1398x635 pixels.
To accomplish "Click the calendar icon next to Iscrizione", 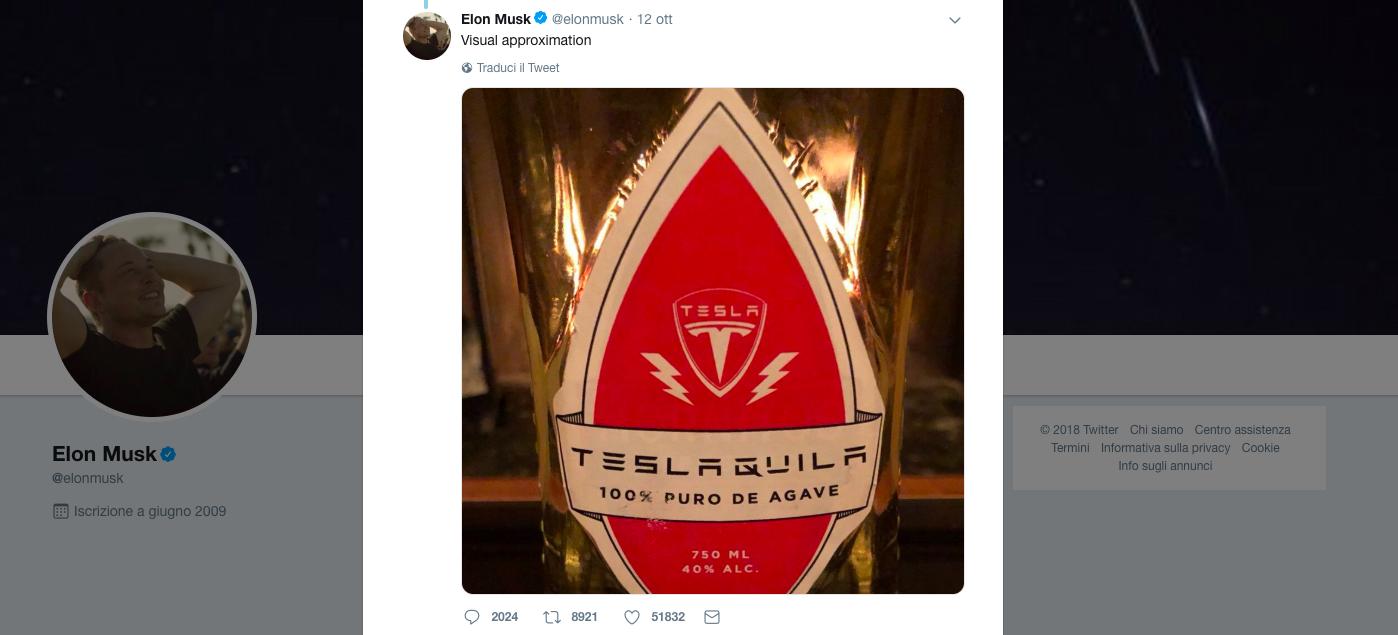I will click(x=60, y=511).
